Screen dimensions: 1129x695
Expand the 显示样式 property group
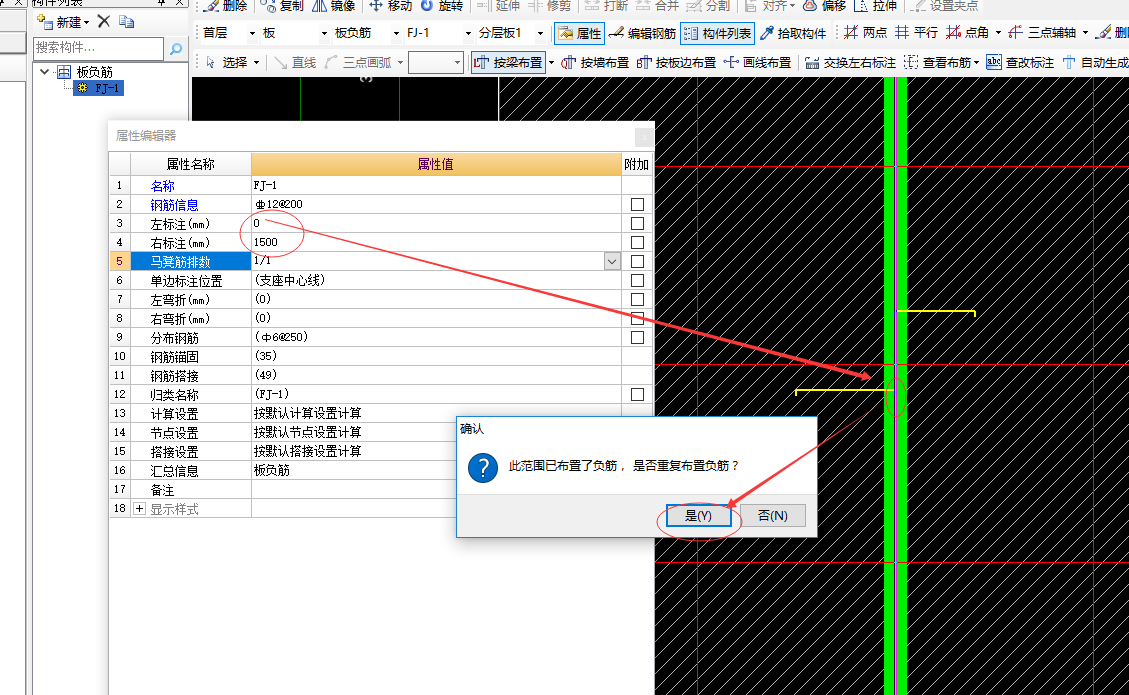coord(140,508)
